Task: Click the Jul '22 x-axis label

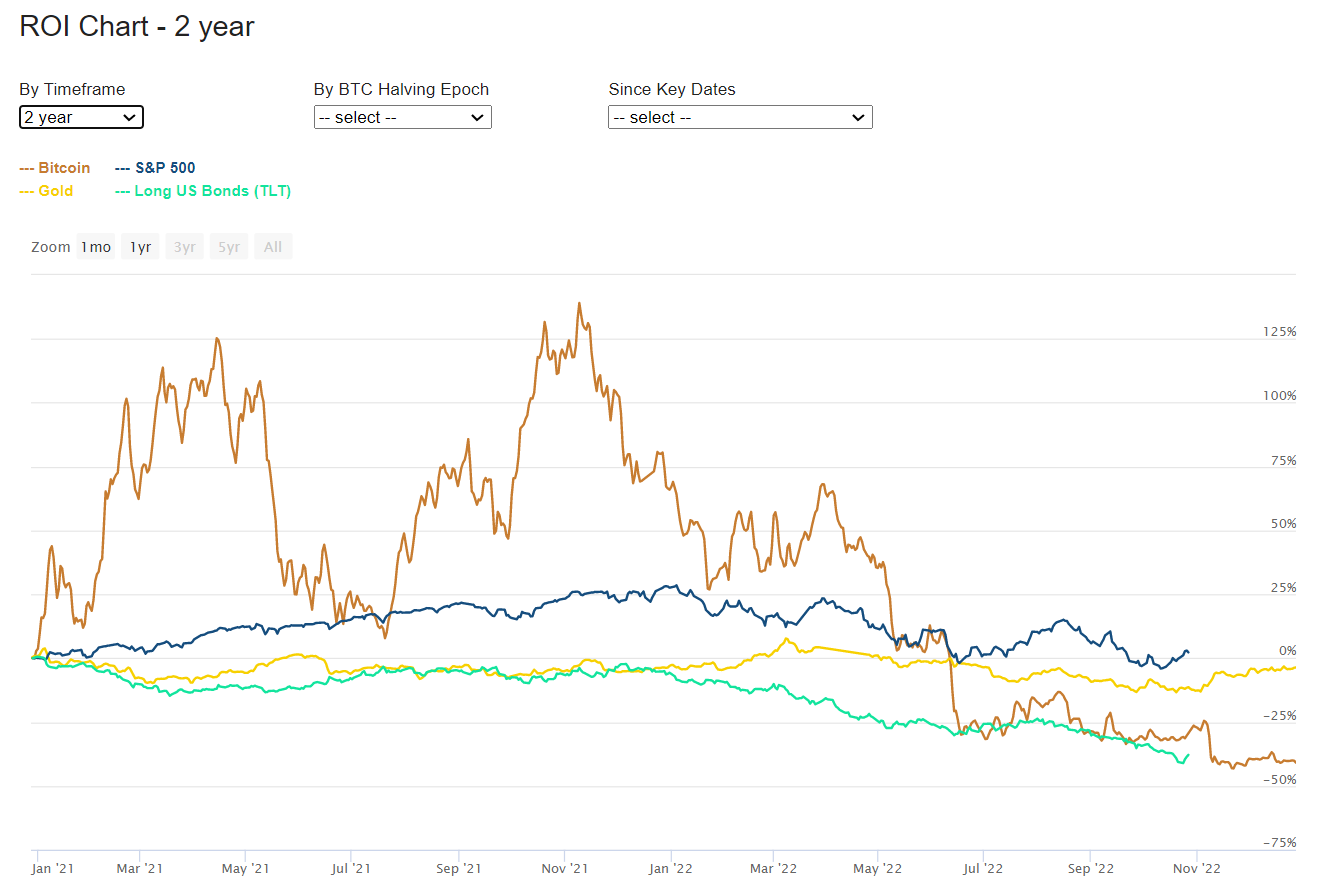Action: (x=985, y=869)
